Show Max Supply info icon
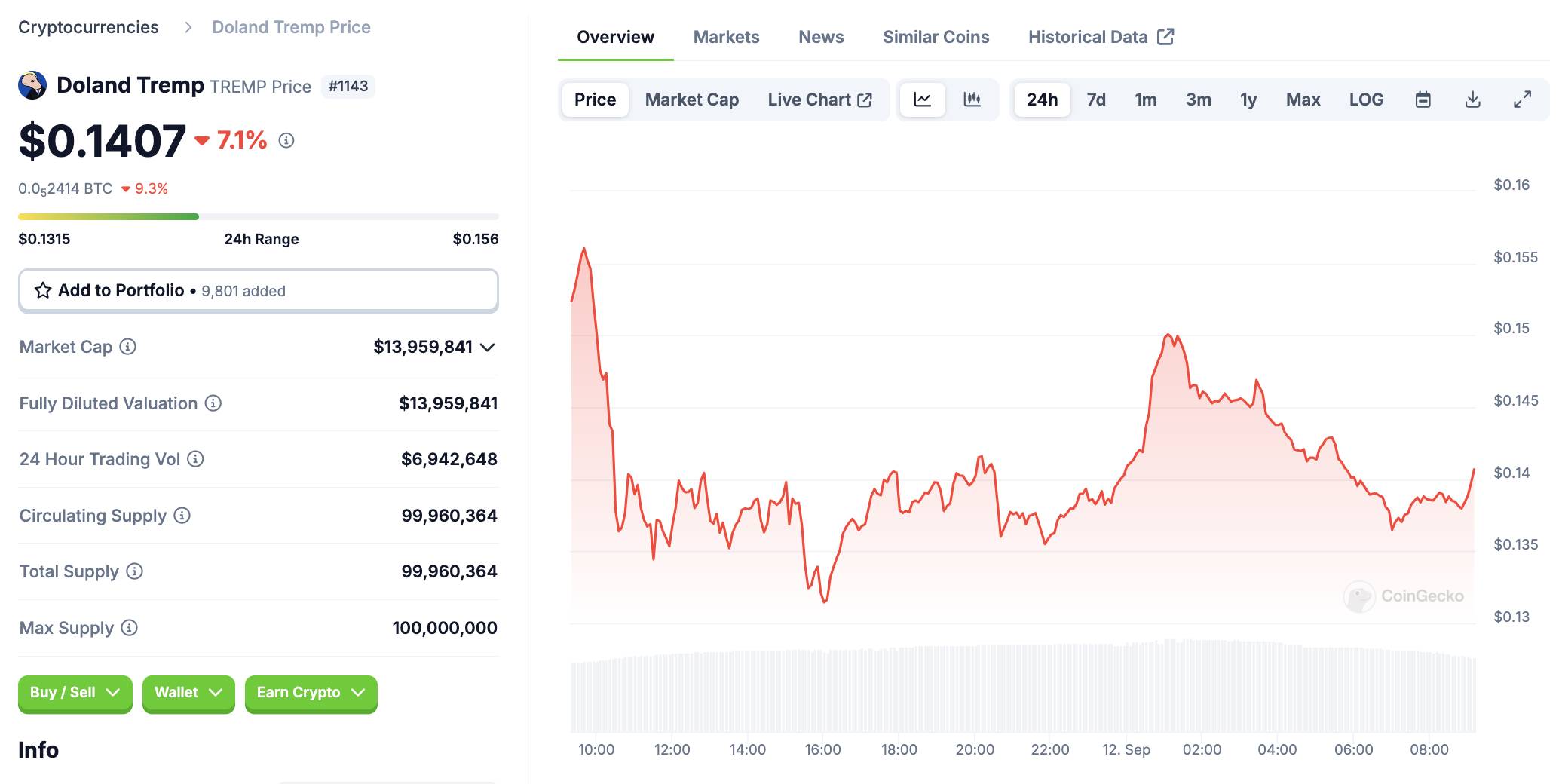This screenshot has height=784, width=1562. tap(130, 628)
